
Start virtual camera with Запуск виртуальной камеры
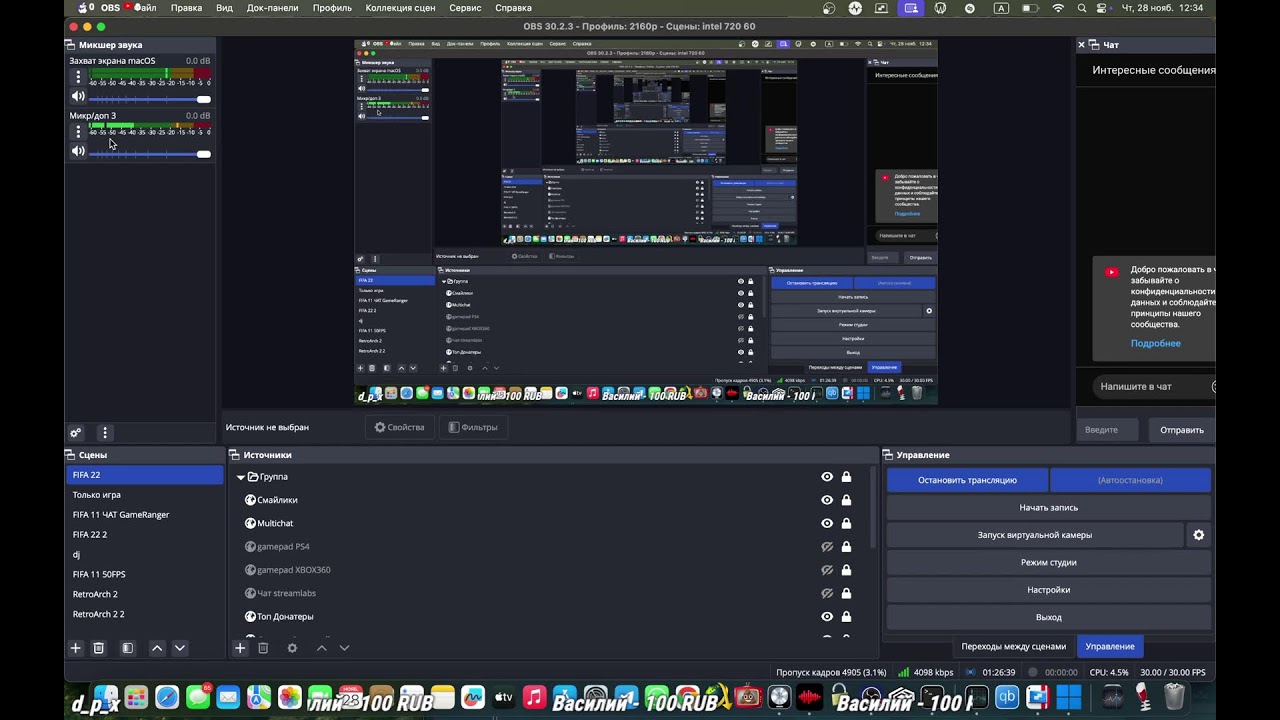tap(1034, 535)
